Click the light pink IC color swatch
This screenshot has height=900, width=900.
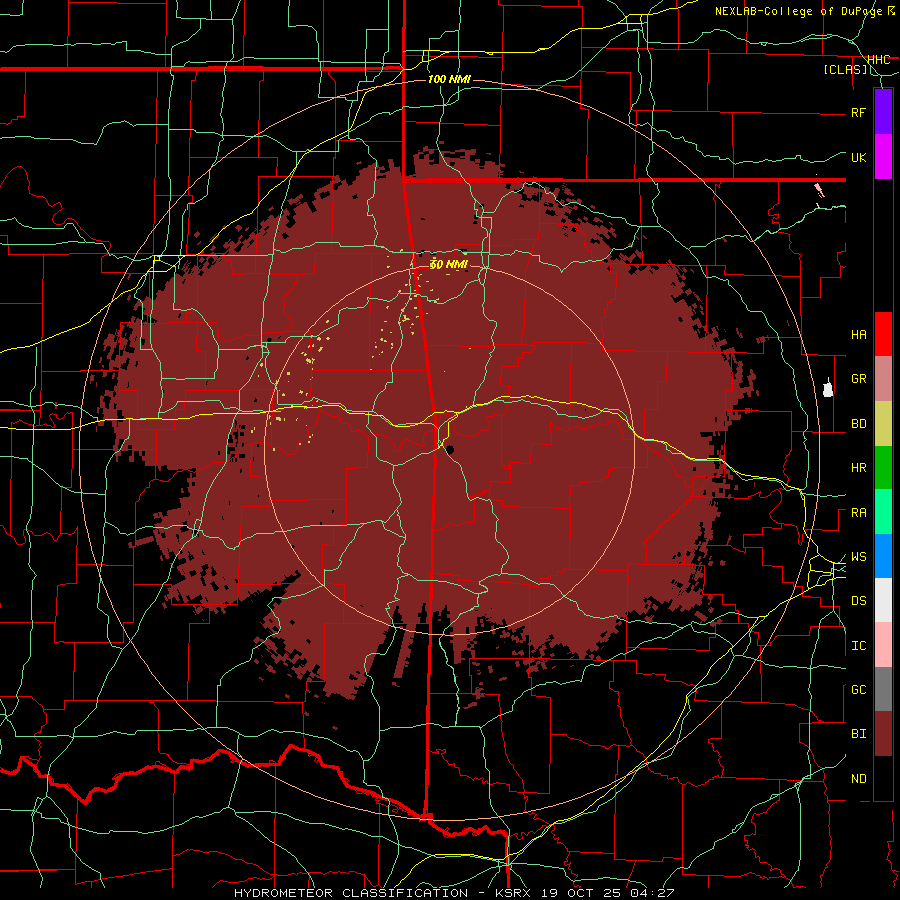coord(883,645)
